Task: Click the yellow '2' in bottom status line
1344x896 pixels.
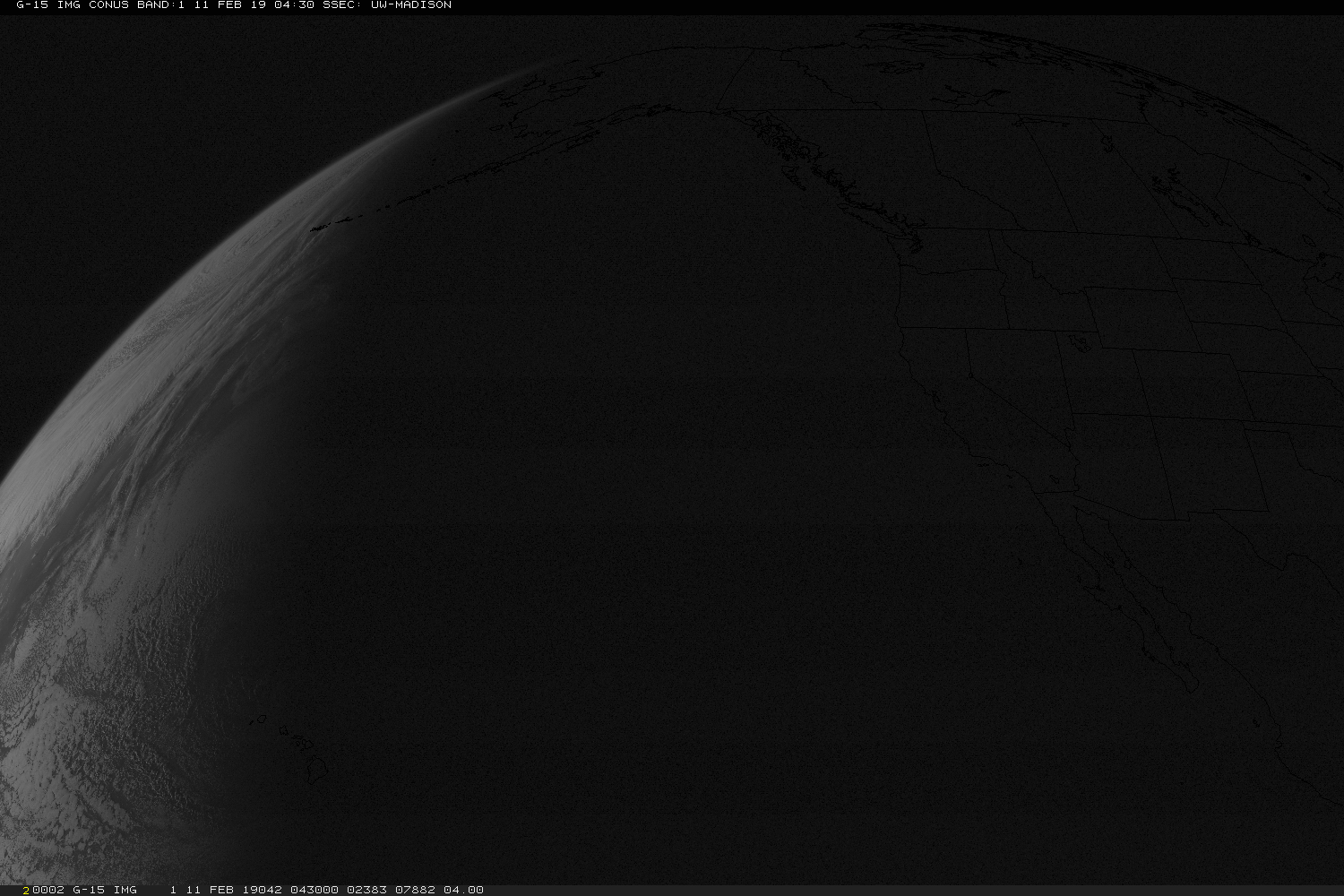Action: (26, 890)
